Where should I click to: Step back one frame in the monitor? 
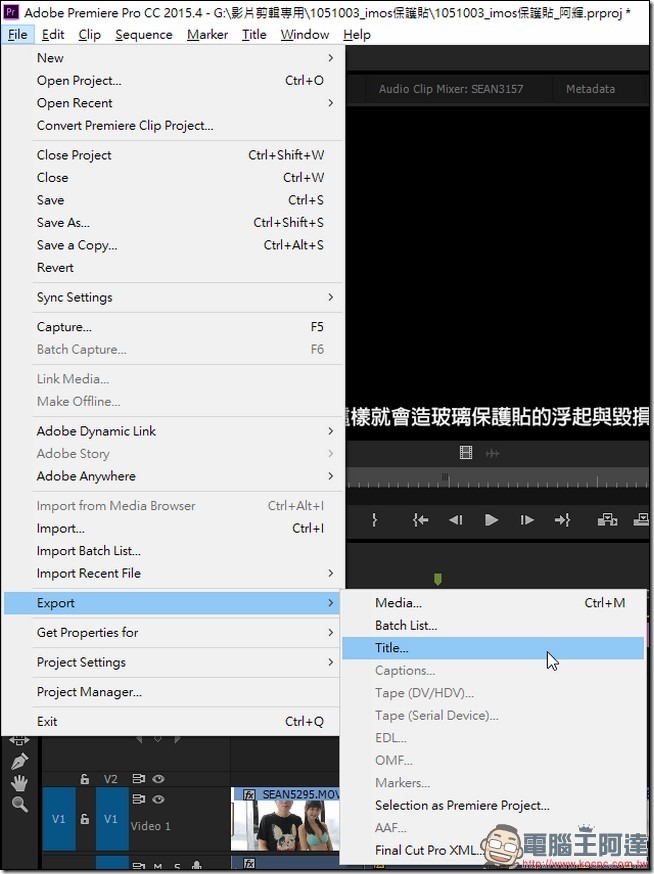[456, 520]
